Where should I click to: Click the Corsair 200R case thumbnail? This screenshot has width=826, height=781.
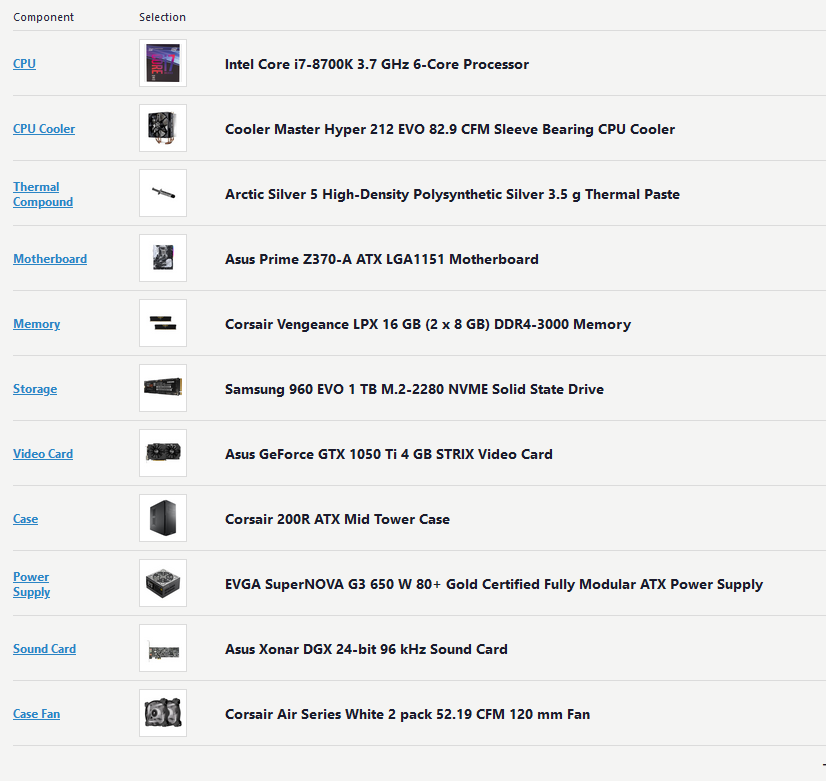tap(163, 518)
